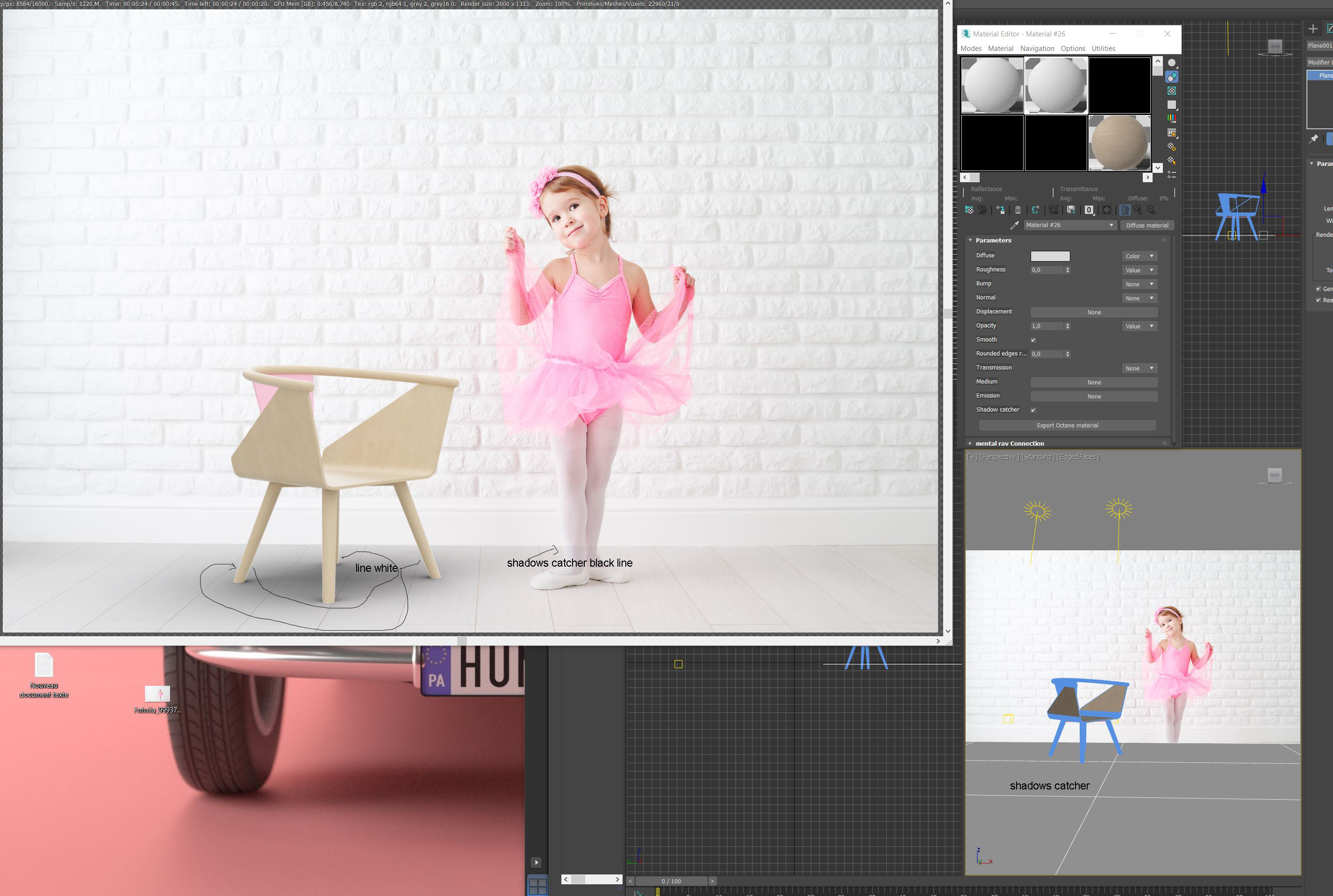1333x896 pixels.
Task: Click the Reset Map/Material trash icon
Action: pyautogui.click(x=1018, y=210)
